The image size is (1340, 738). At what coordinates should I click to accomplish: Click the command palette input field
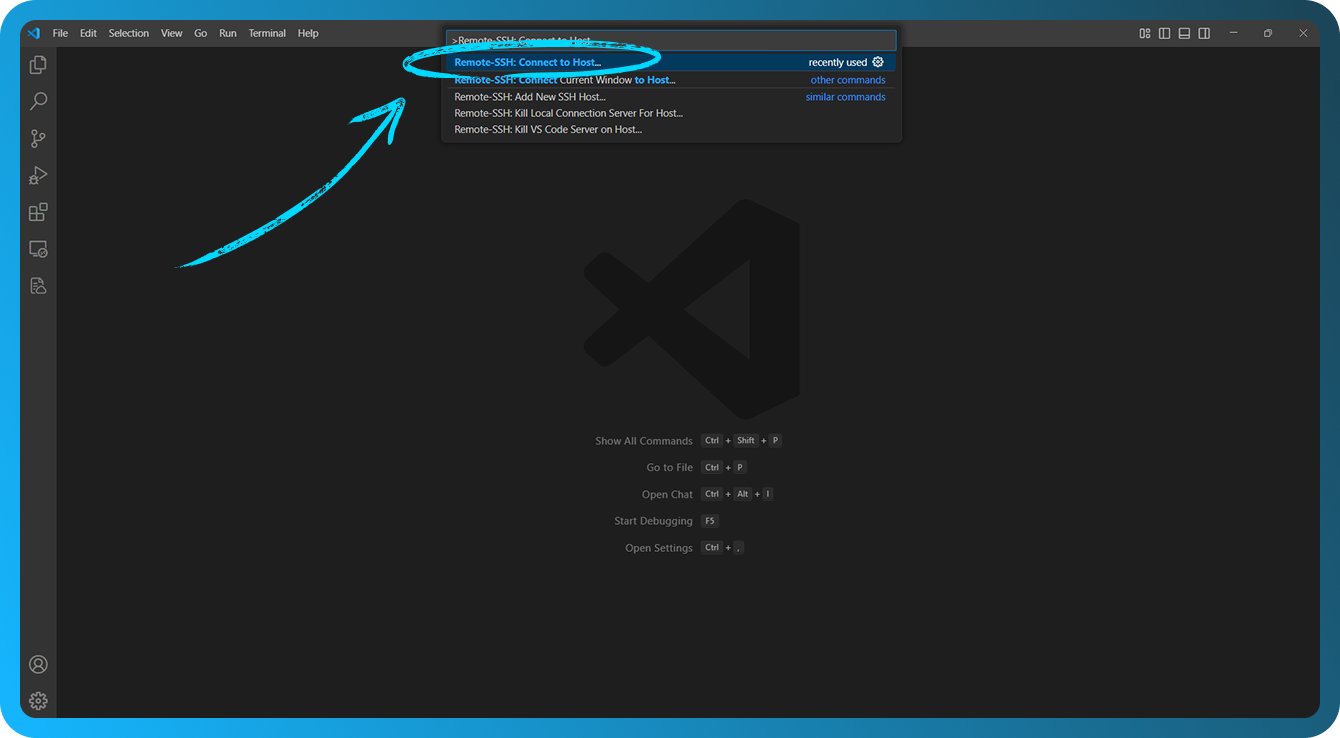coord(670,39)
